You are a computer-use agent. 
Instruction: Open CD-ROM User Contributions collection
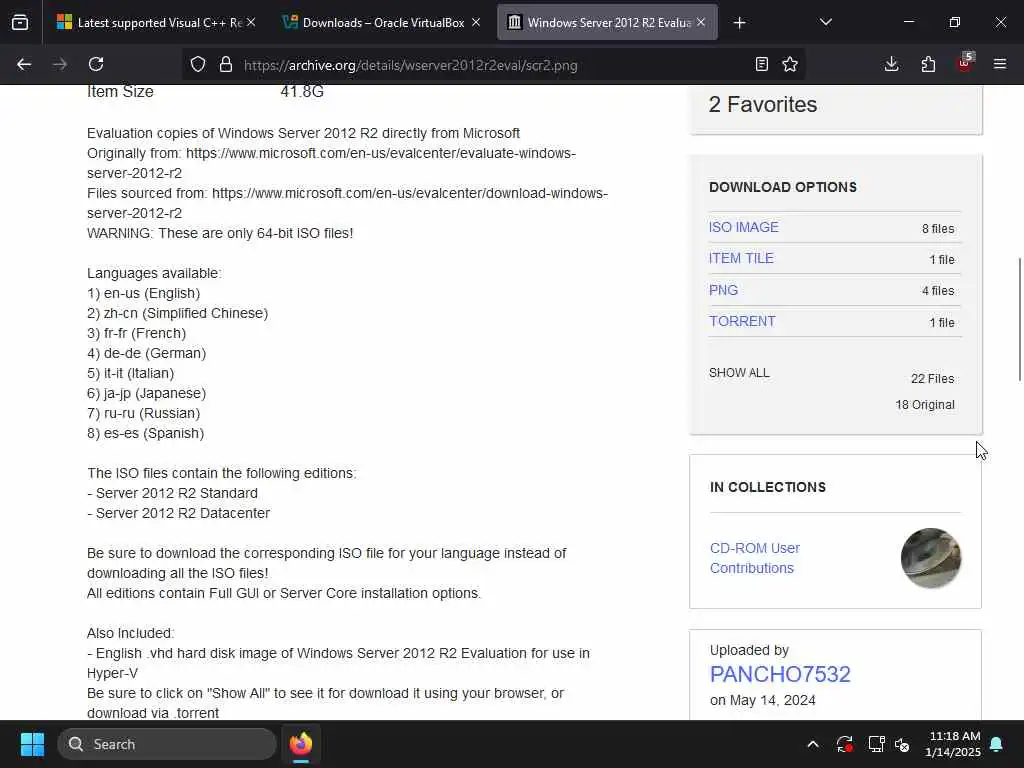tap(754, 558)
